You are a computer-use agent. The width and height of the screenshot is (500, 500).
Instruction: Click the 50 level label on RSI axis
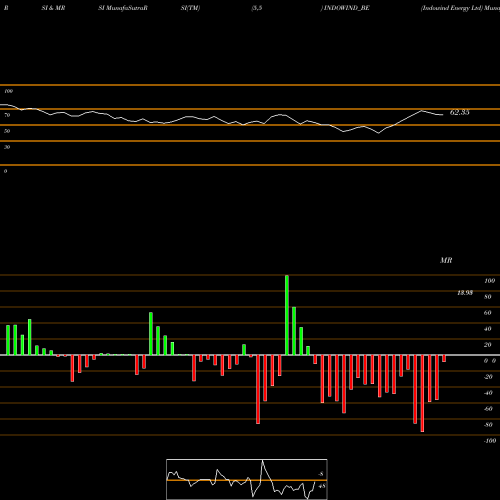pyautogui.click(x=7, y=131)
